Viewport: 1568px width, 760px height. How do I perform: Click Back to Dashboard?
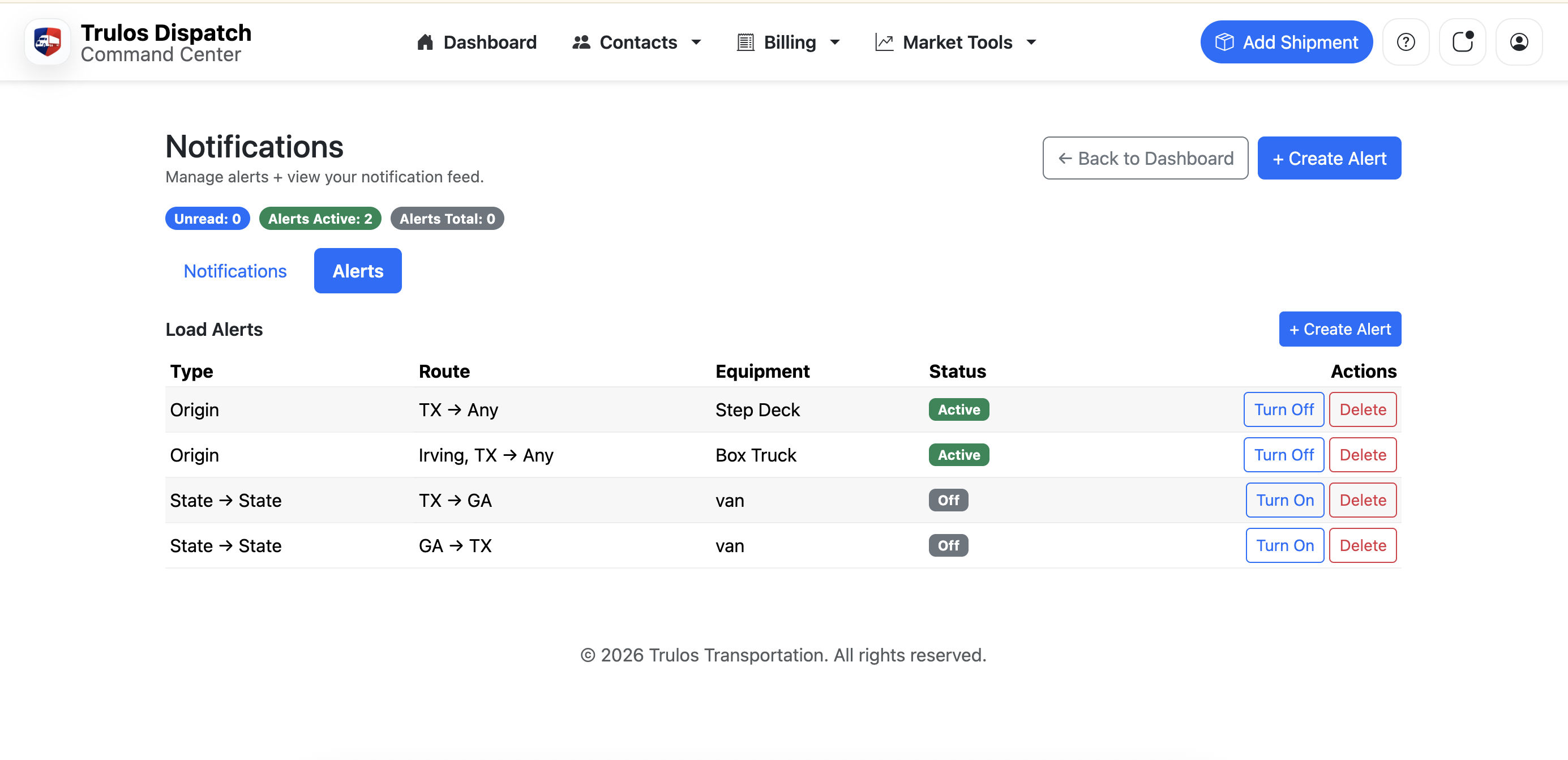(x=1145, y=158)
